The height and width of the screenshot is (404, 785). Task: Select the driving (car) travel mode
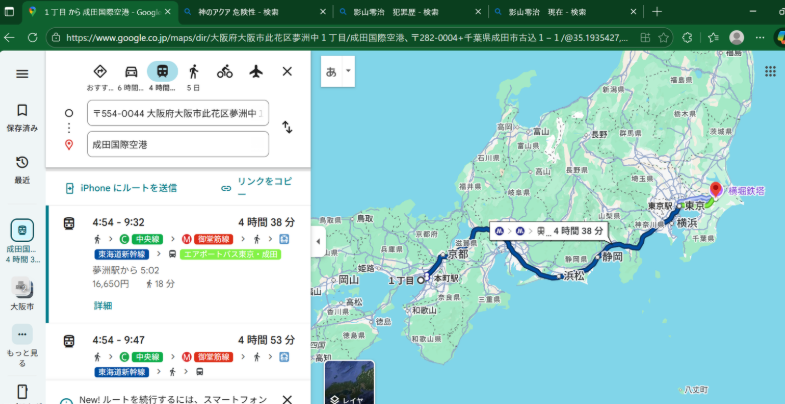[130, 71]
